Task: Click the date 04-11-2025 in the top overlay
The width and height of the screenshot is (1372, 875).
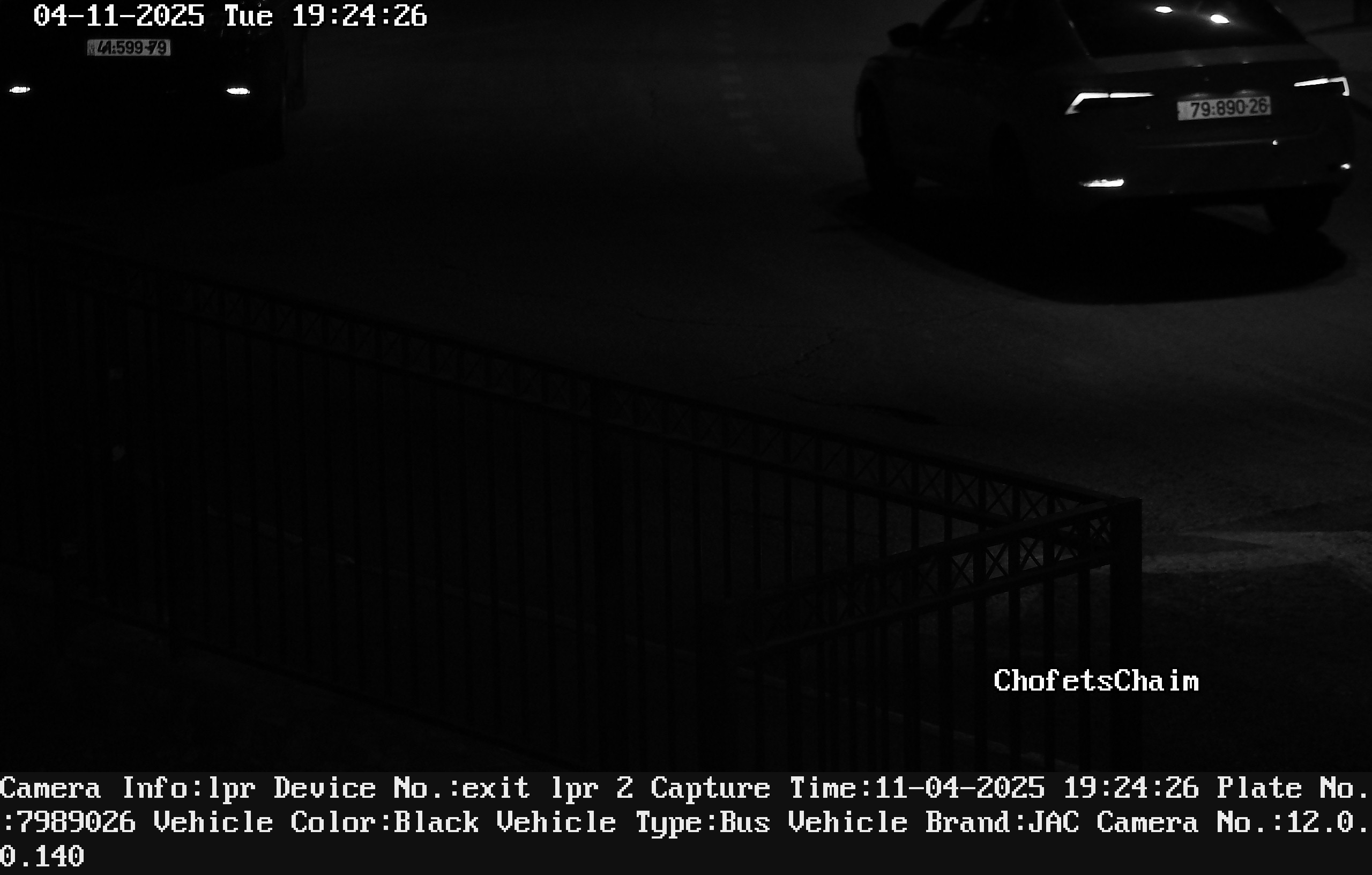Action: 118,16
